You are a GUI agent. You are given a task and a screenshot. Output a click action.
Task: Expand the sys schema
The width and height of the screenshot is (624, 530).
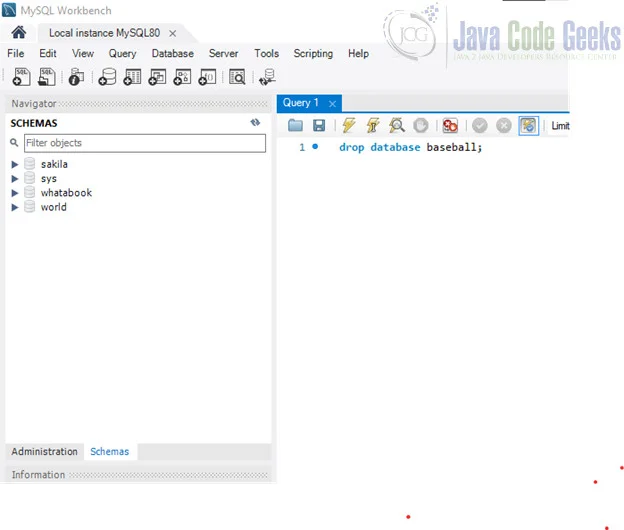(15, 179)
